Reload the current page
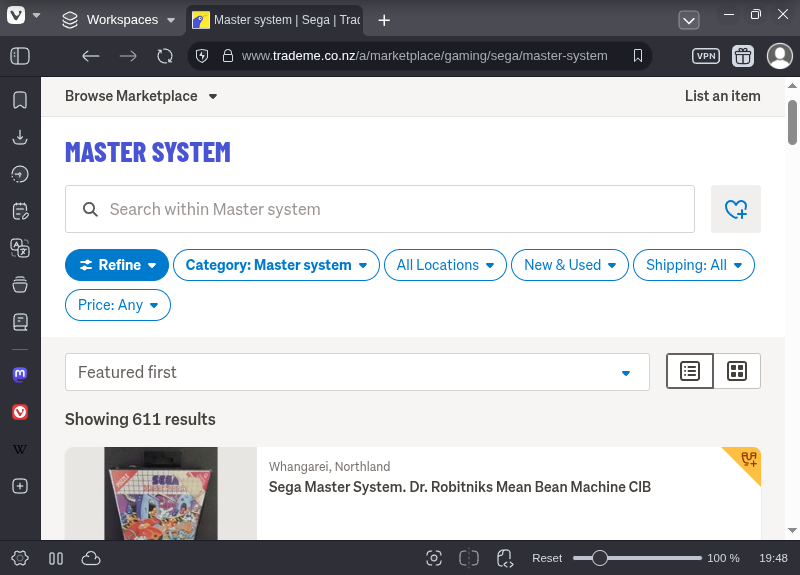This screenshot has width=800, height=575. click(x=165, y=56)
